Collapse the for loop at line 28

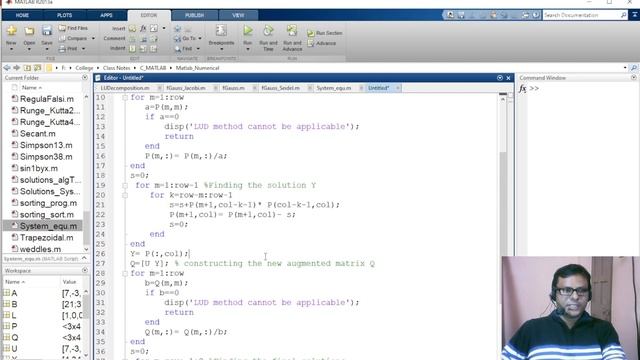[x=125, y=273]
